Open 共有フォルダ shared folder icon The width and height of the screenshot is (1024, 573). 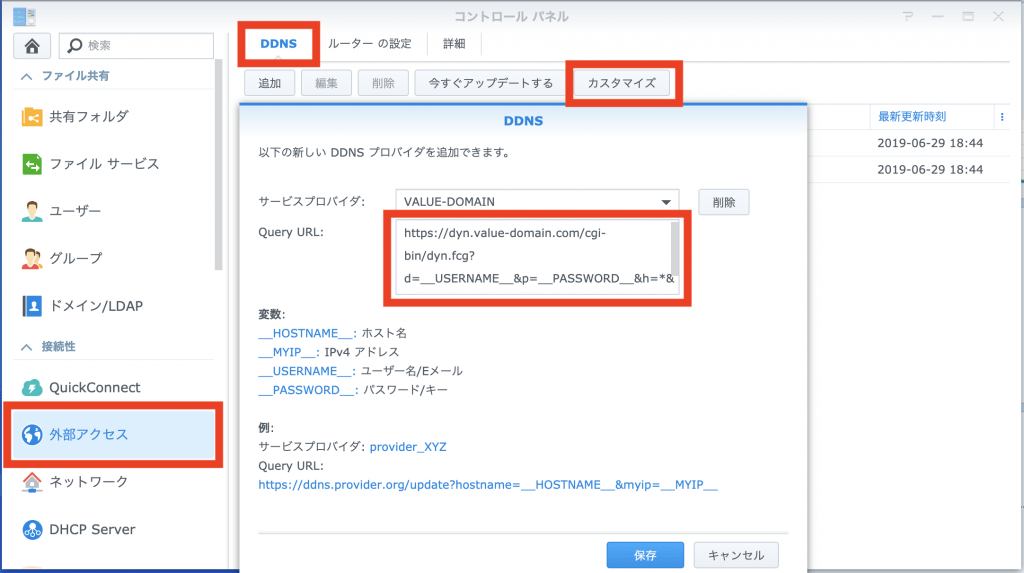32,117
